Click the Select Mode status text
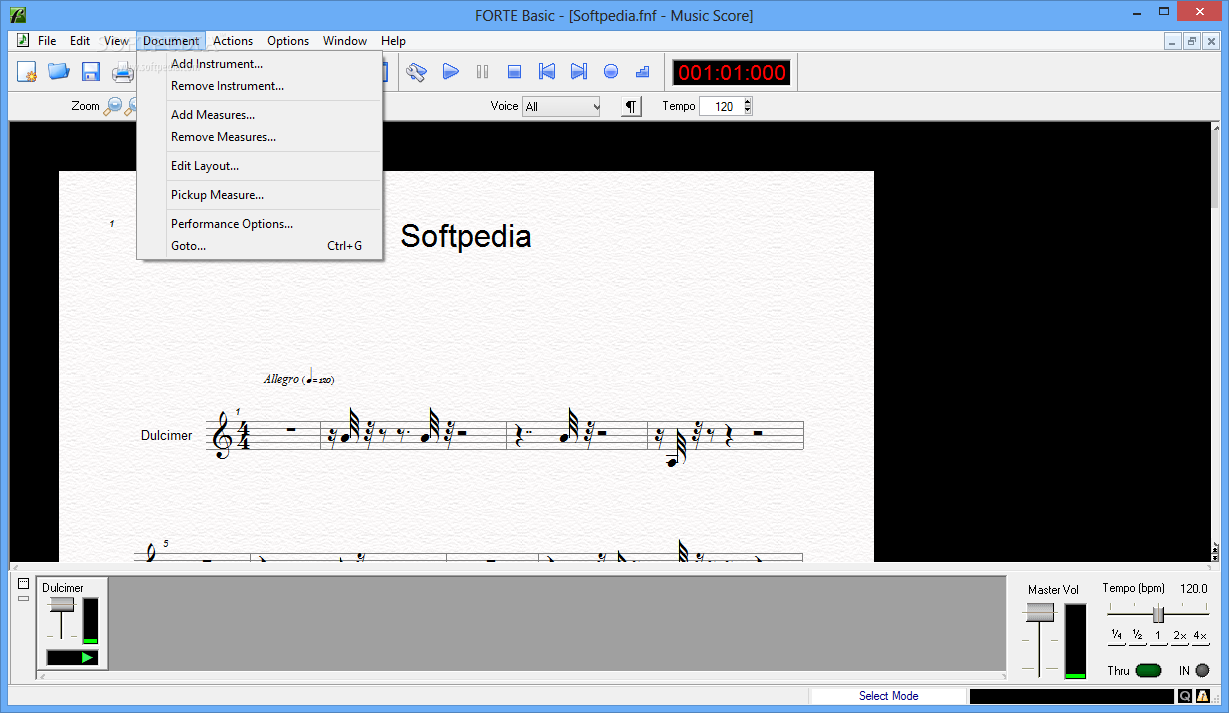 tap(888, 696)
